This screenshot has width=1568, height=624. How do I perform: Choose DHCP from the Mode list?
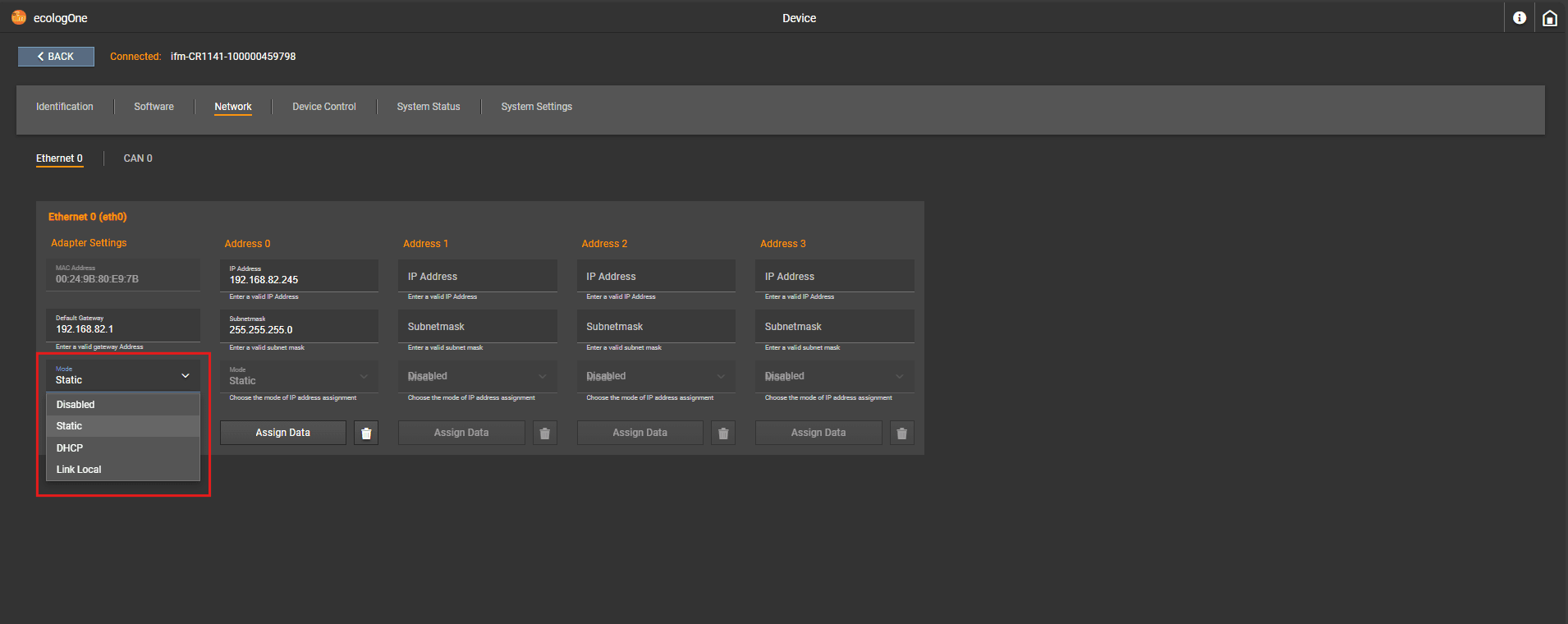click(x=70, y=447)
